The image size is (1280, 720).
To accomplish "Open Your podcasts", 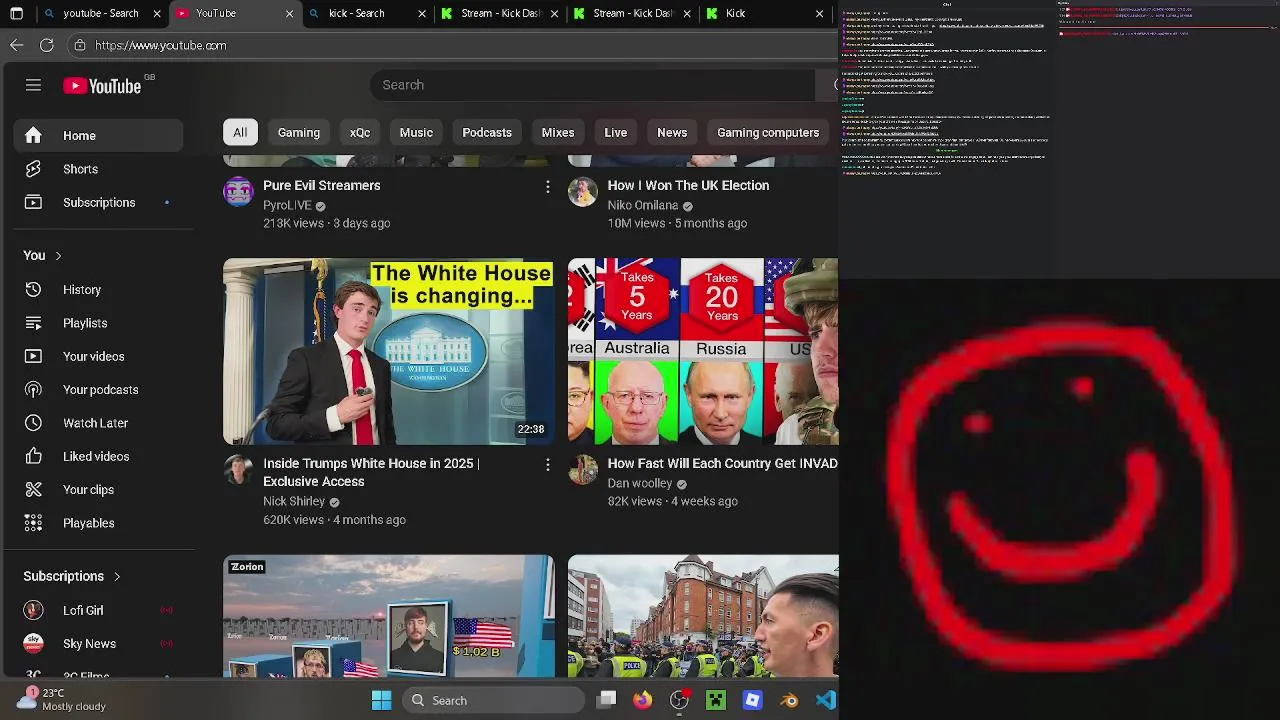I will click(98, 390).
